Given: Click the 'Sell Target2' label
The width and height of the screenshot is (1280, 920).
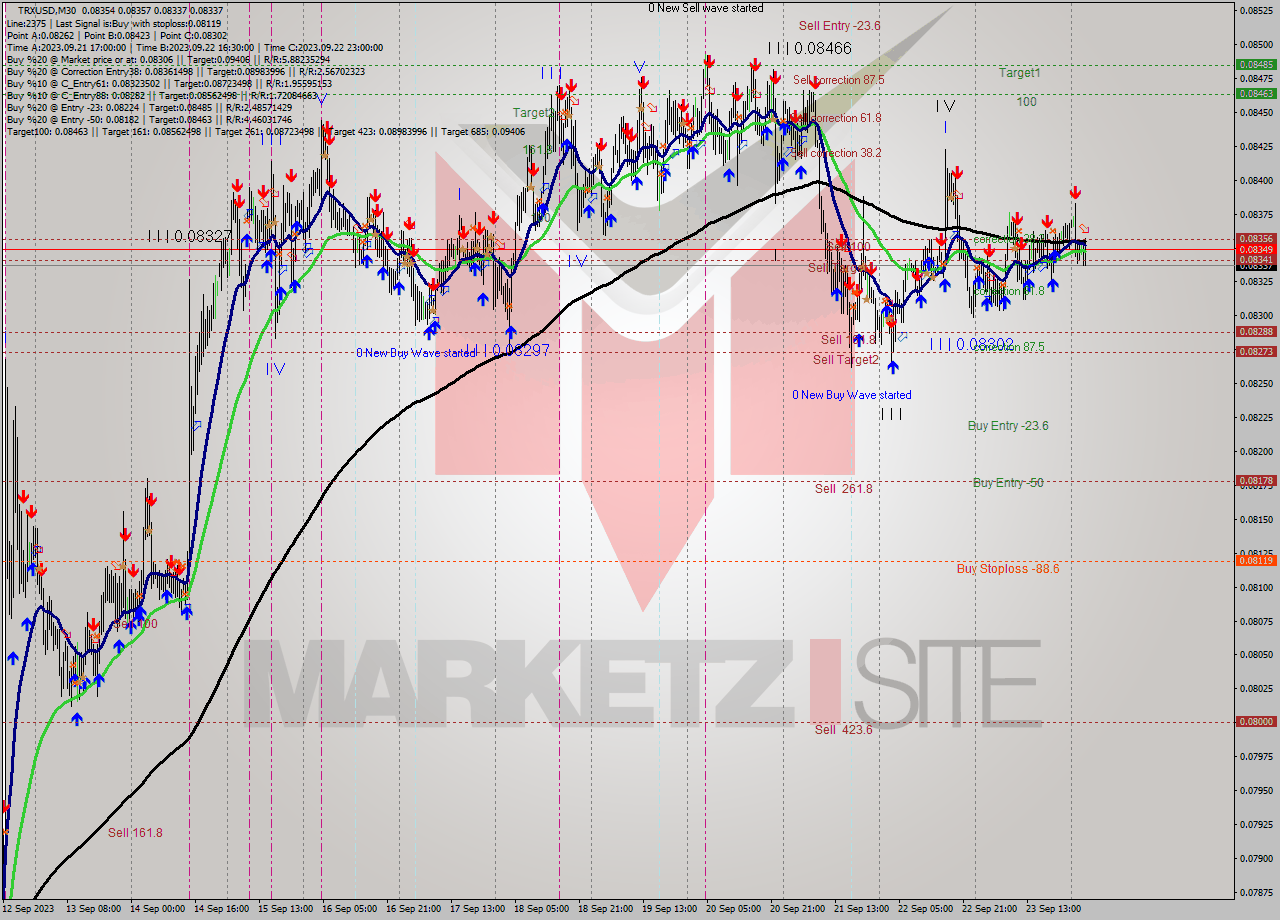Looking at the screenshot, I should (x=845, y=360).
